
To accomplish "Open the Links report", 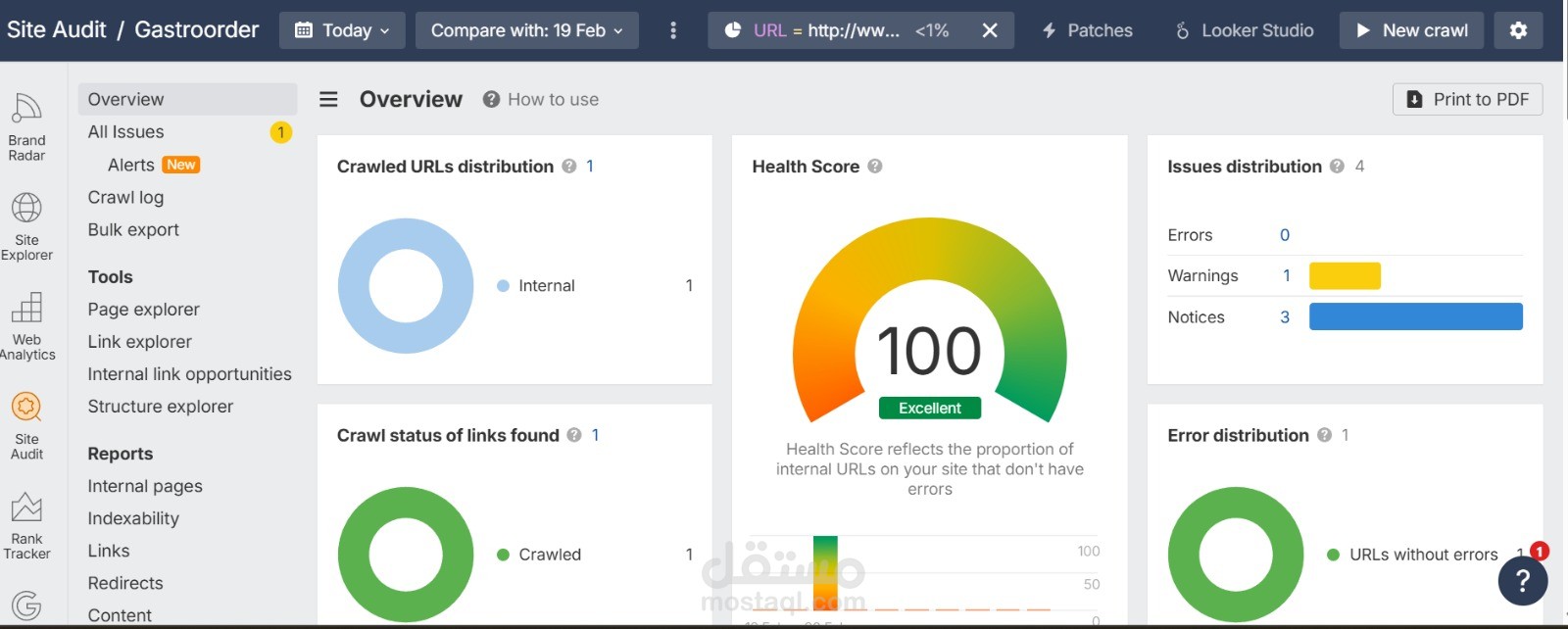I will click(109, 551).
